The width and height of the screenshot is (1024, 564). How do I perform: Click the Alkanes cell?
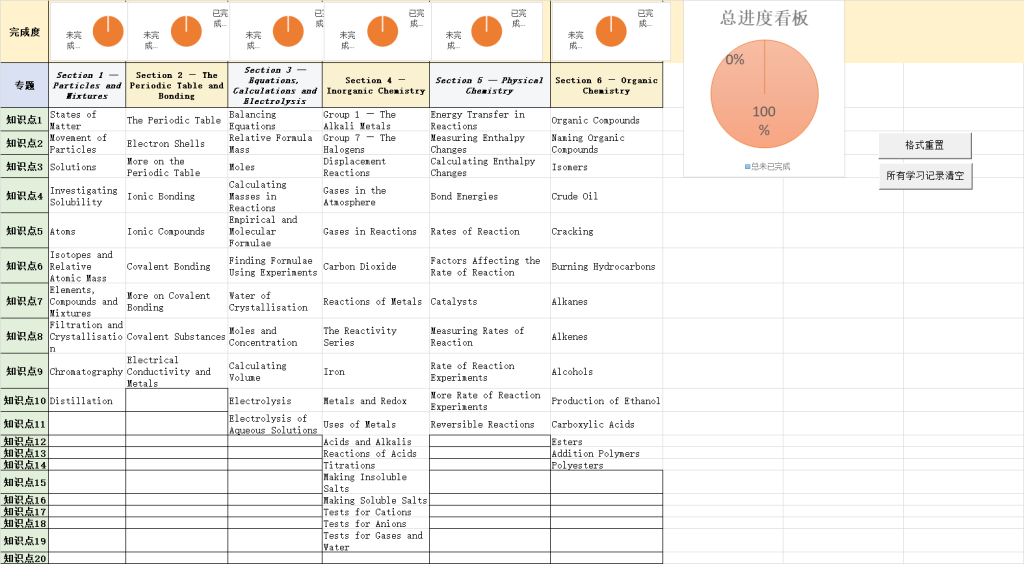tap(607, 302)
